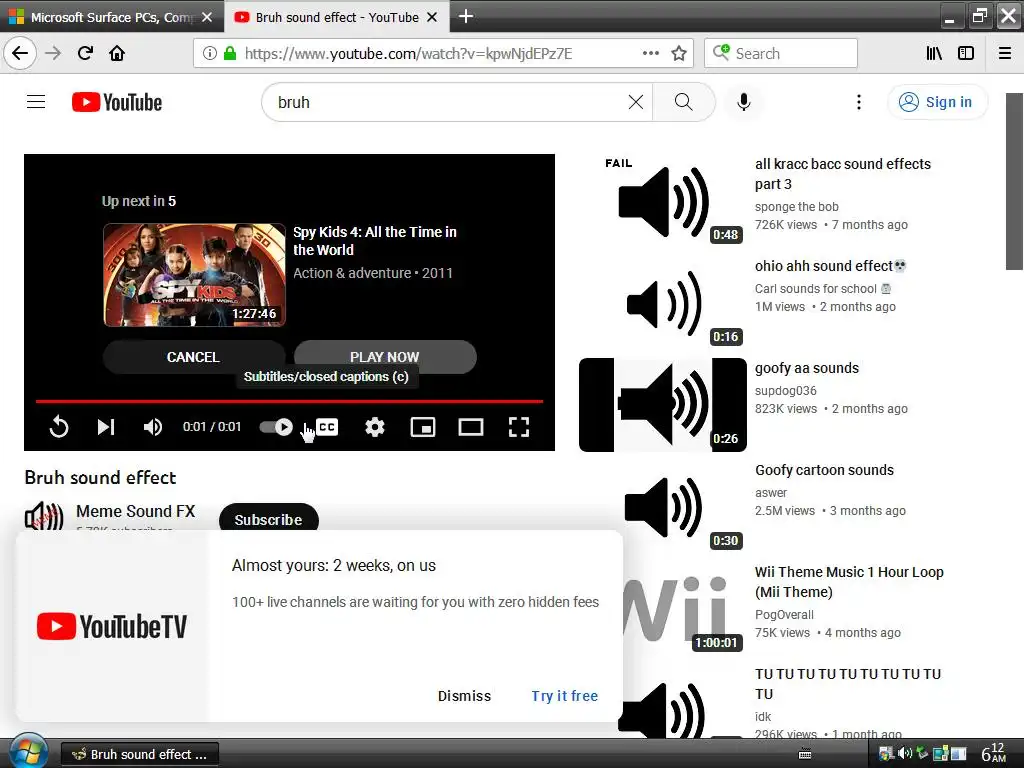1024x768 pixels.
Task: Clear the YouTube search text
Action: [x=635, y=102]
